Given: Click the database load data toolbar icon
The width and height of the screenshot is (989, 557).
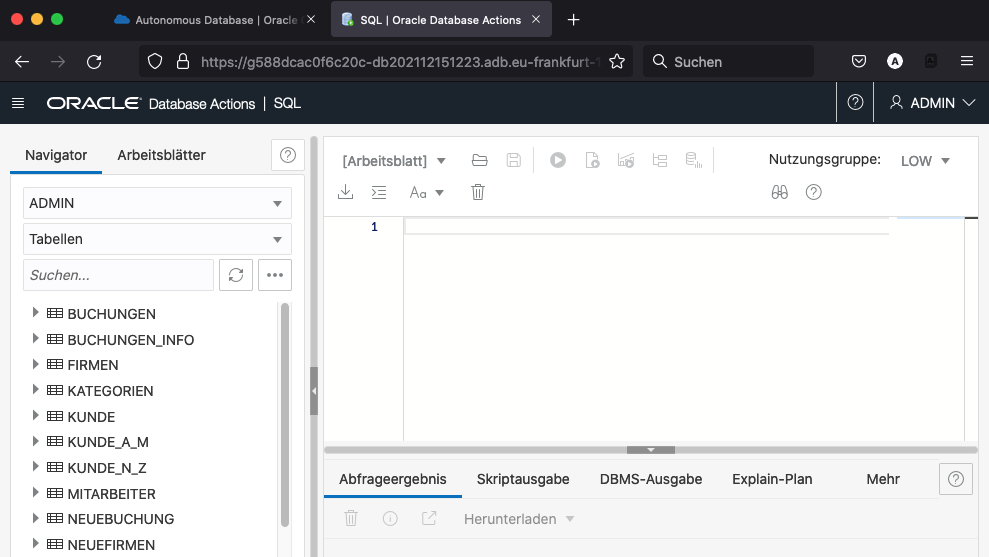Looking at the screenshot, I should (693, 160).
